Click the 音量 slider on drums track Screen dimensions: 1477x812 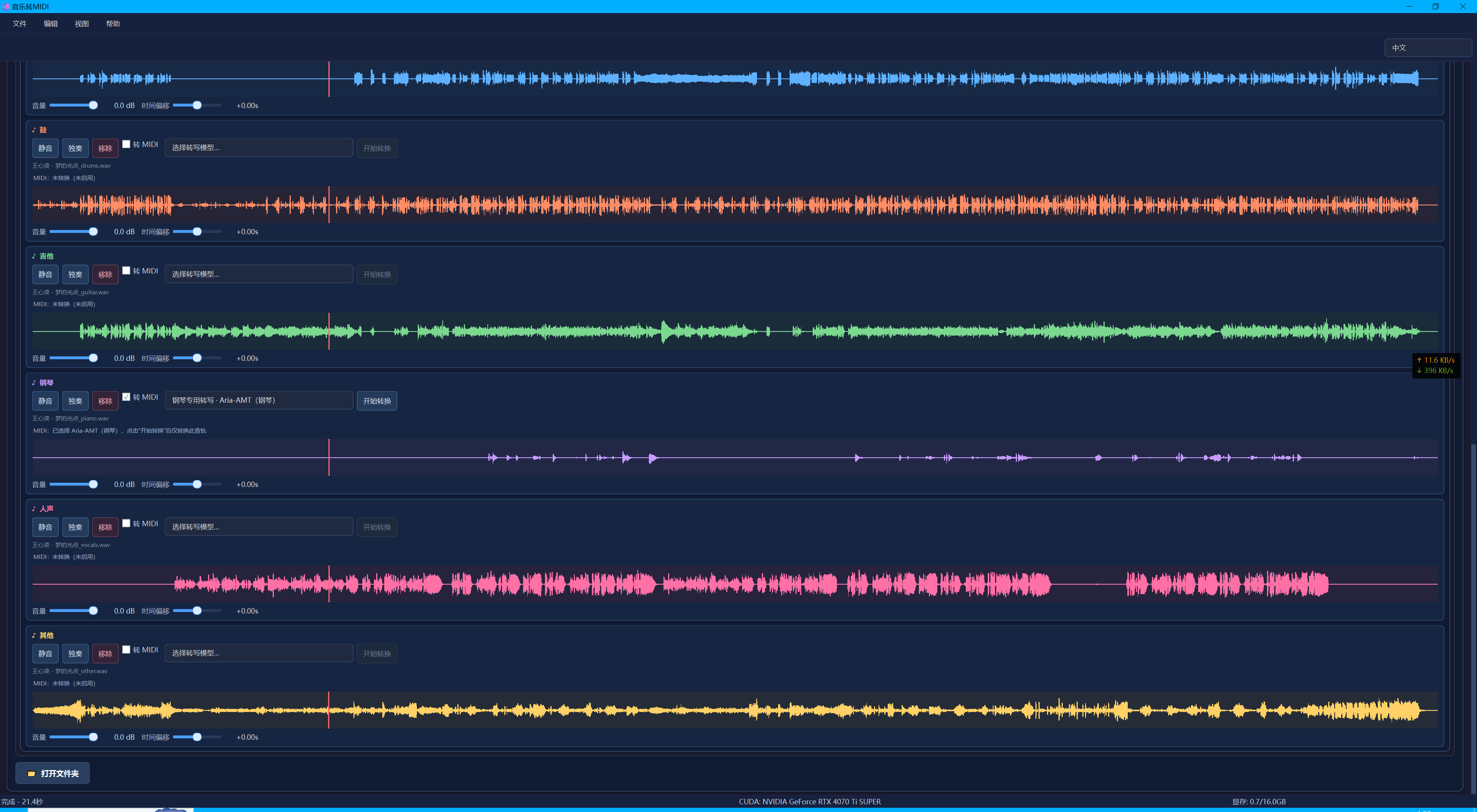tap(73, 232)
